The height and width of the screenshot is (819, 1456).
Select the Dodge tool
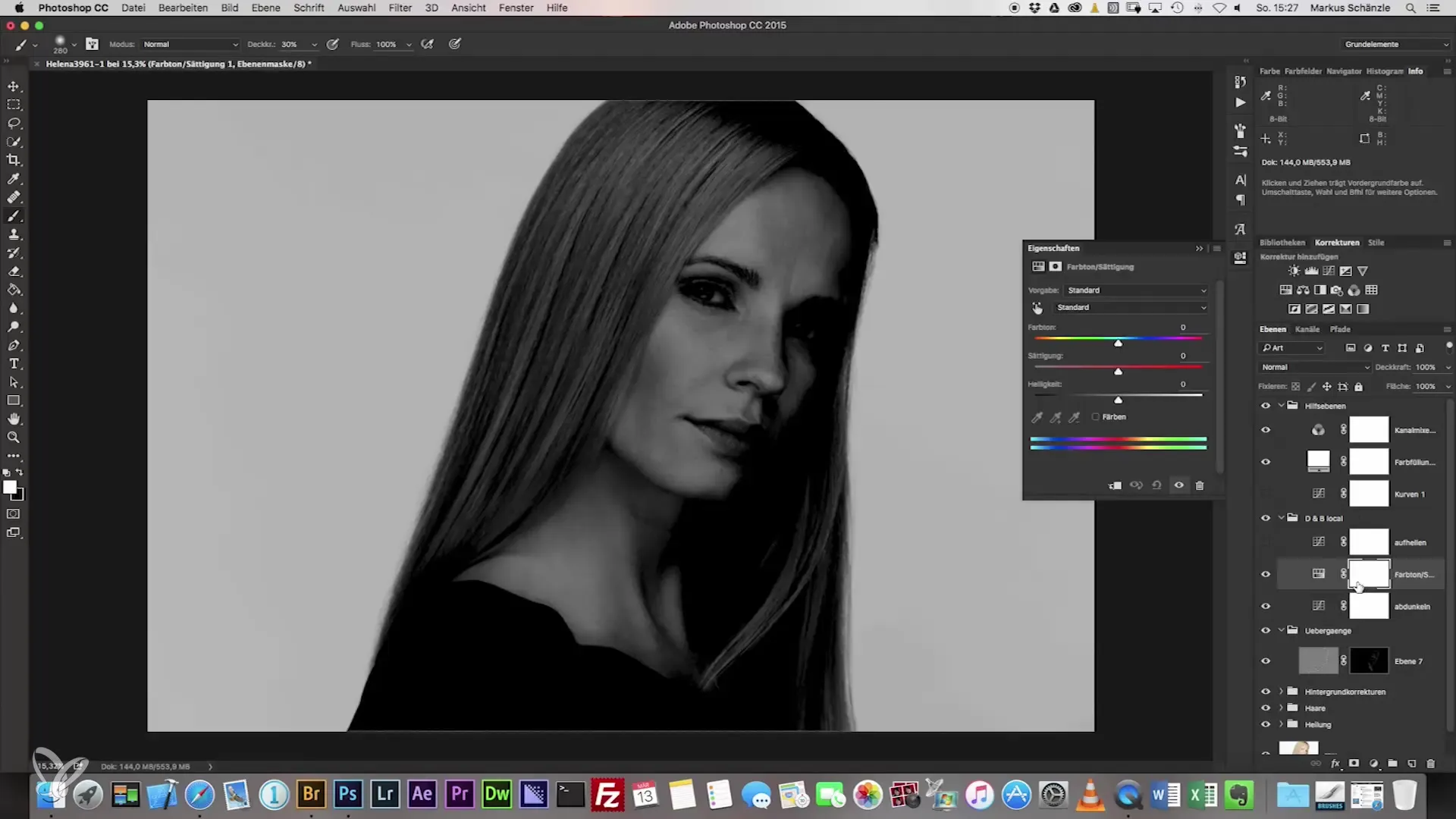click(14, 327)
